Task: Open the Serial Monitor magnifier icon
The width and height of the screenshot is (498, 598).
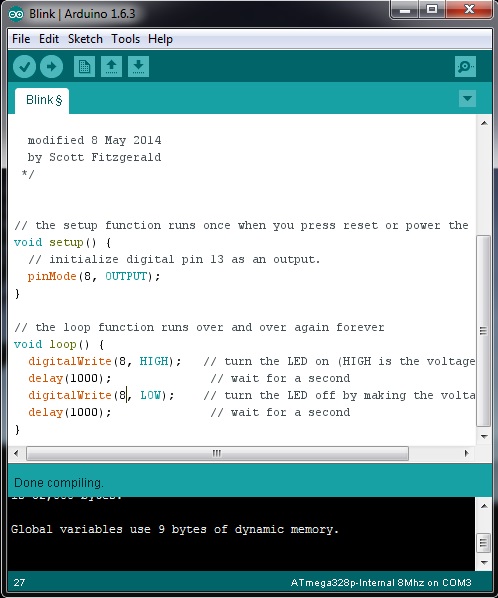Action: point(465,67)
